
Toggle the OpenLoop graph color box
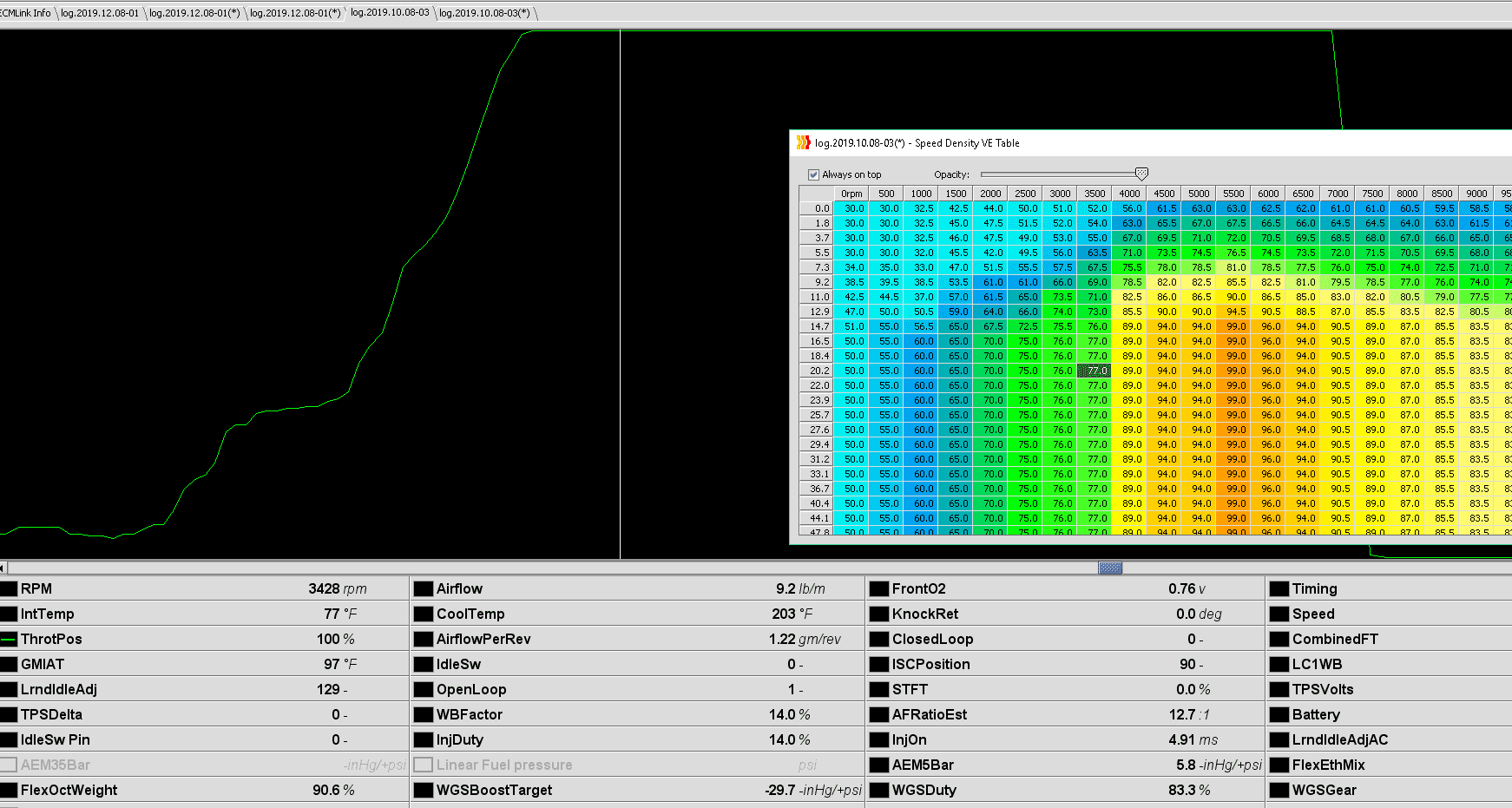(424, 689)
